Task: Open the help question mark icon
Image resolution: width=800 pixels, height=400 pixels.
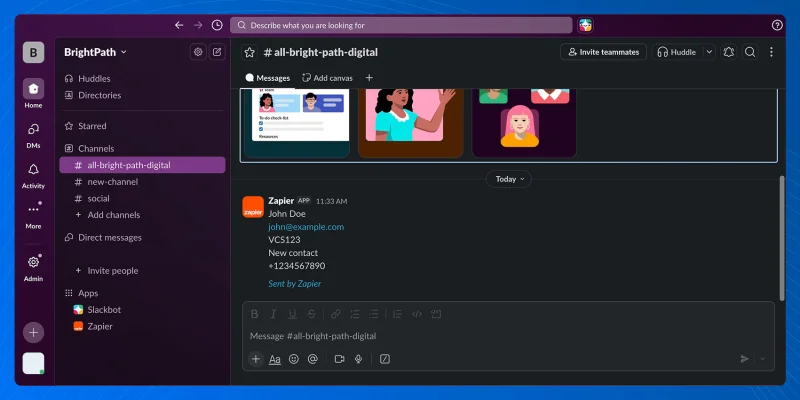Action: pyautogui.click(x=777, y=25)
